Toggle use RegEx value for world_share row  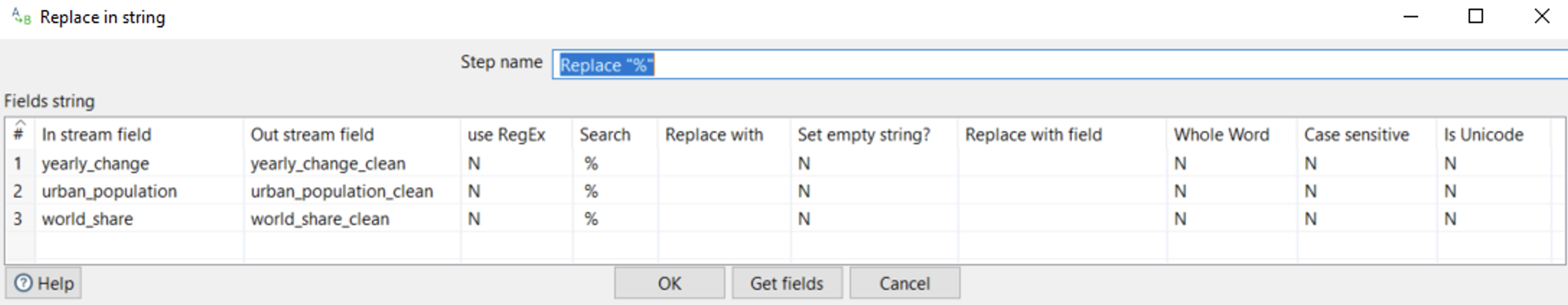click(x=516, y=219)
